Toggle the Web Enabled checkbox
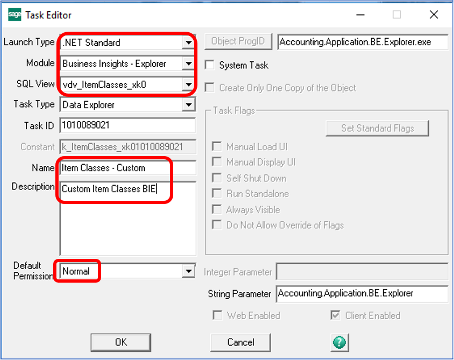This screenshot has height=360, width=454. (x=217, y=315)
